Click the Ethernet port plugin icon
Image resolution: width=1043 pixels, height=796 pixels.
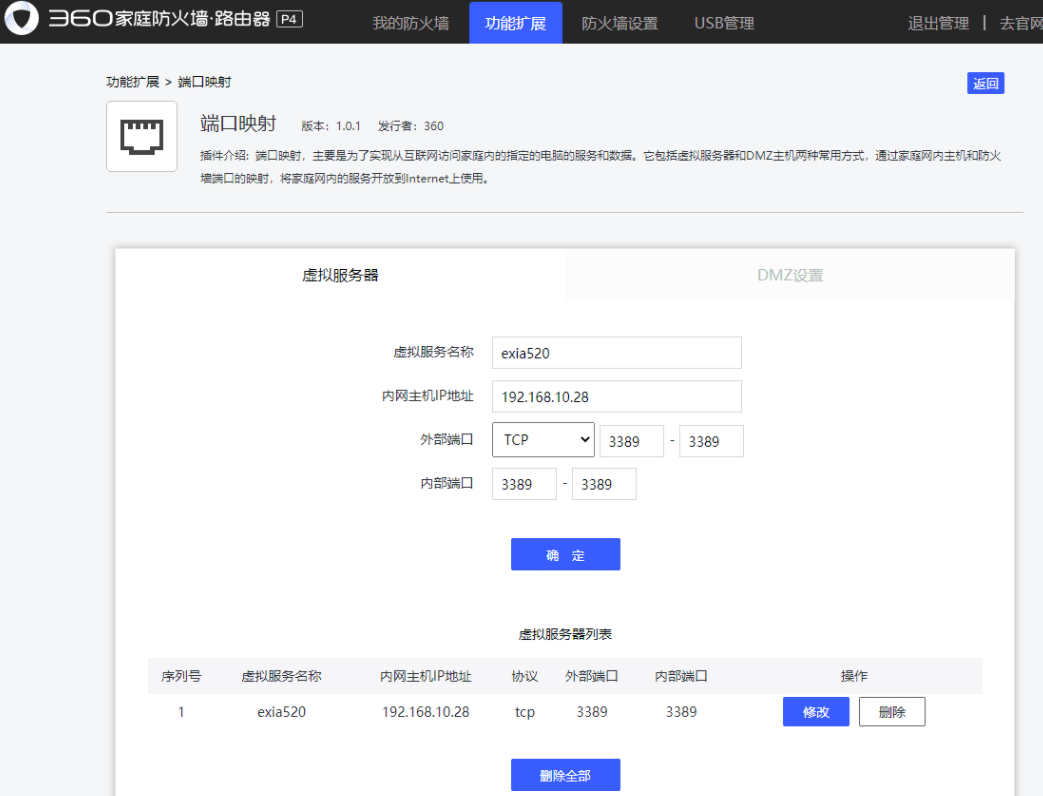coord(141,135)
